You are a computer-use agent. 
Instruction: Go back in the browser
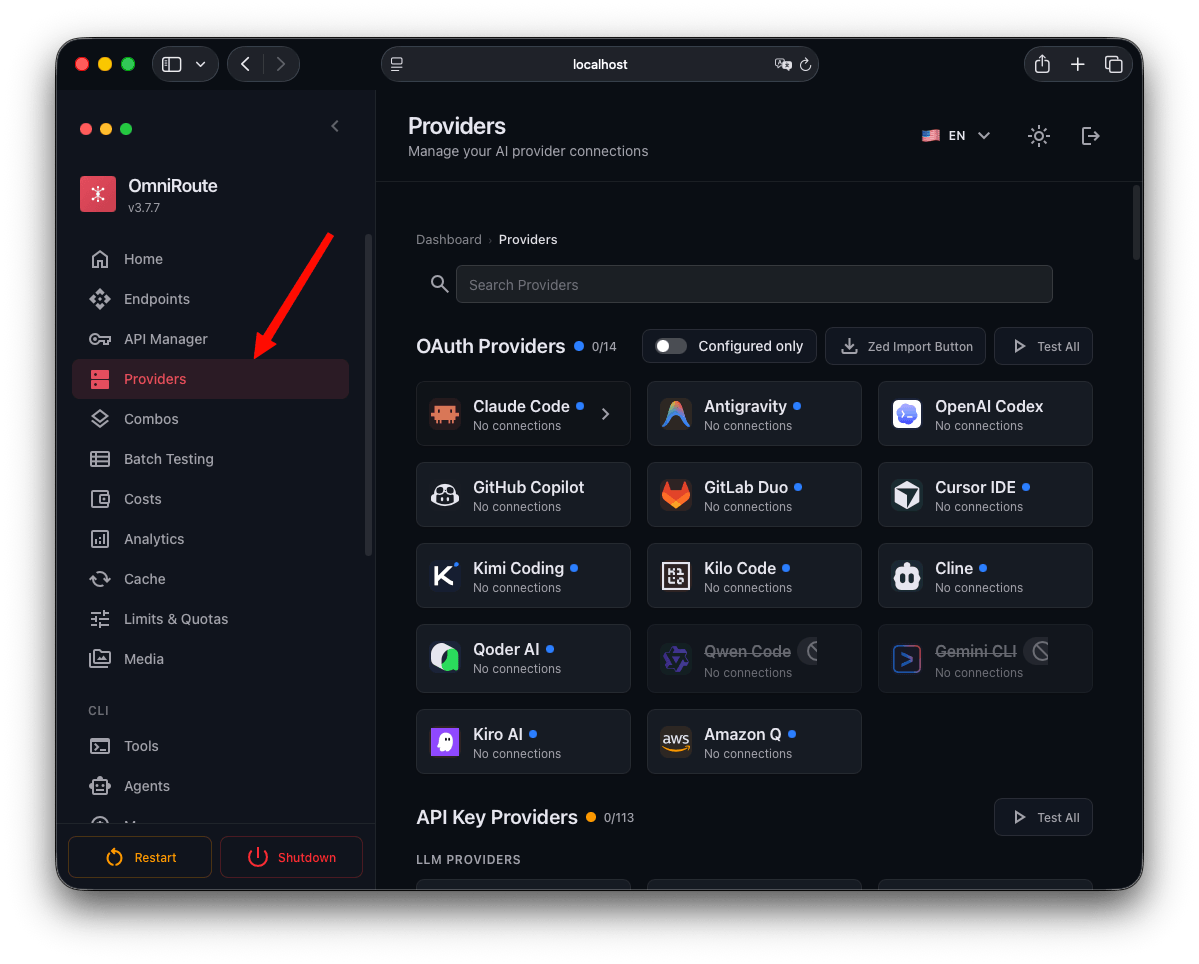pyautogui.click(x=245, y=64)
